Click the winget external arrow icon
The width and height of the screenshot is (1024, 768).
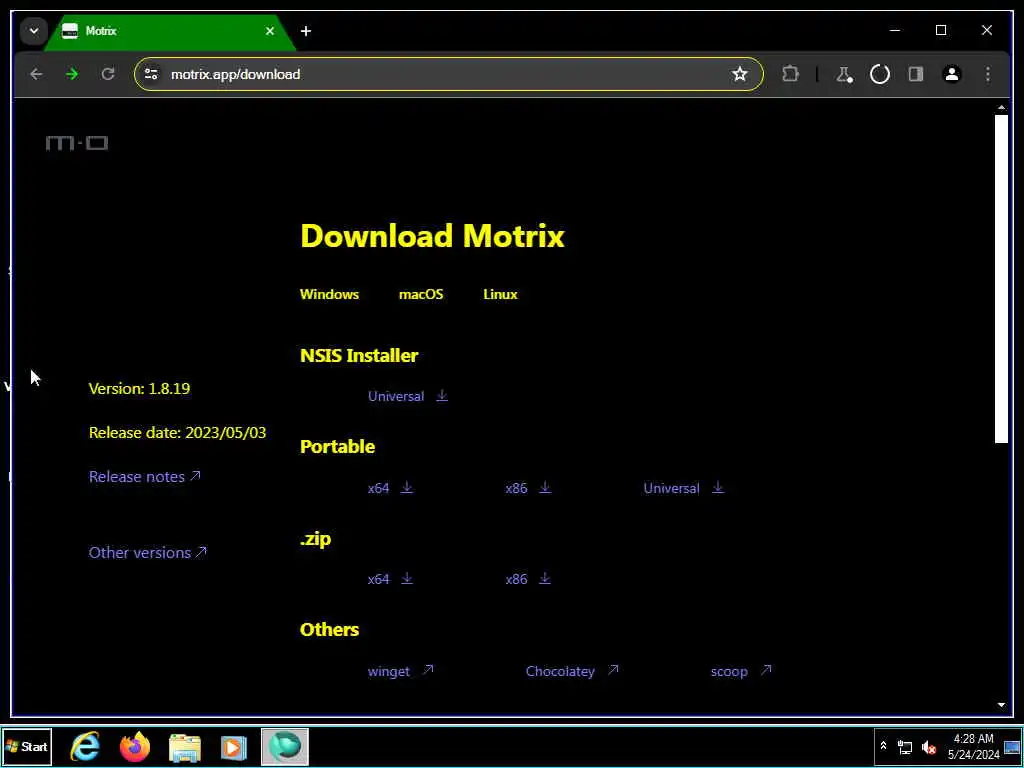point(428,669)
